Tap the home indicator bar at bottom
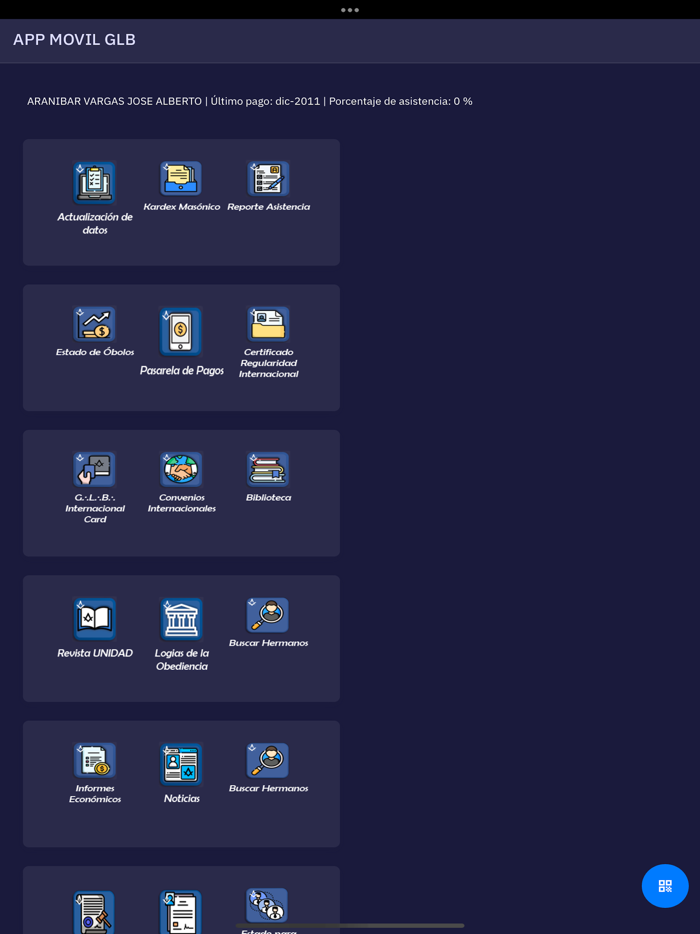This screenshot has width=700, height=934. click(350, 926)
